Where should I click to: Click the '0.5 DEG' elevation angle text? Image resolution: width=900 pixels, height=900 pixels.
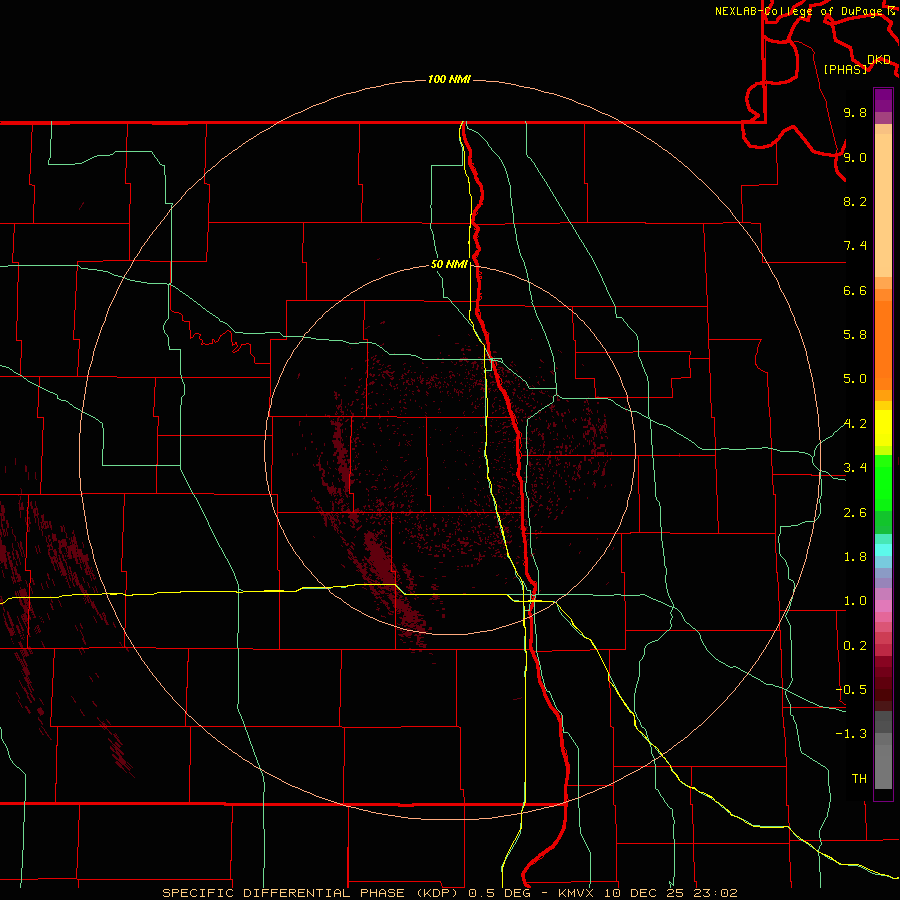pos(498,893)
